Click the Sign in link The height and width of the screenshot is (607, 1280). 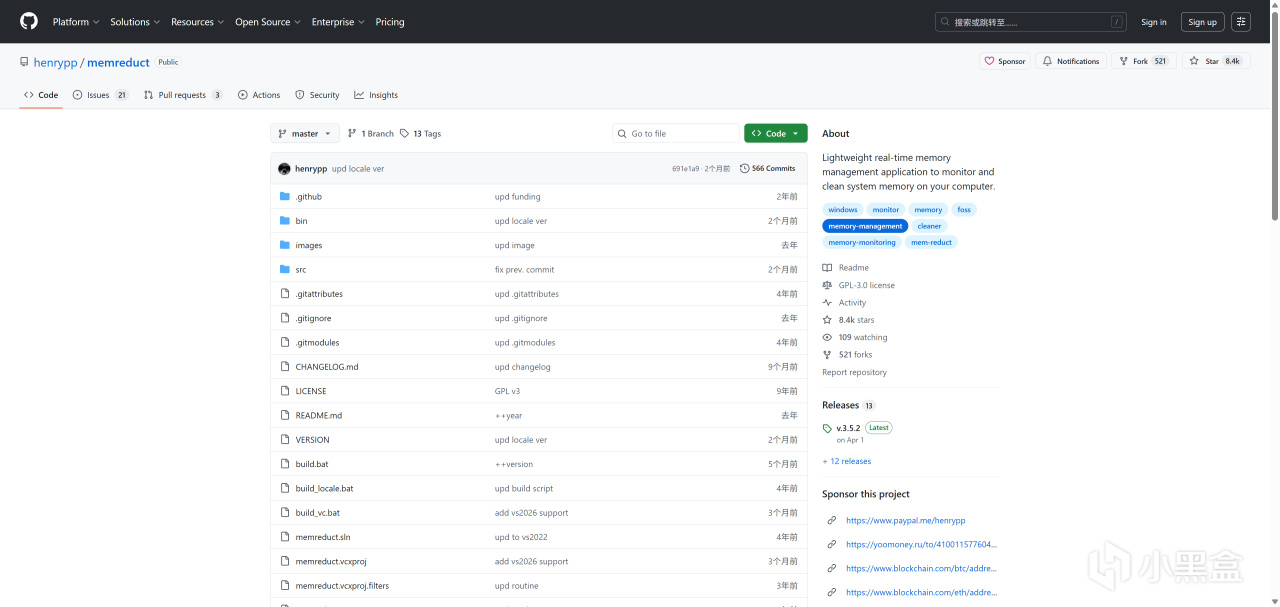(x=1154, y=22)
